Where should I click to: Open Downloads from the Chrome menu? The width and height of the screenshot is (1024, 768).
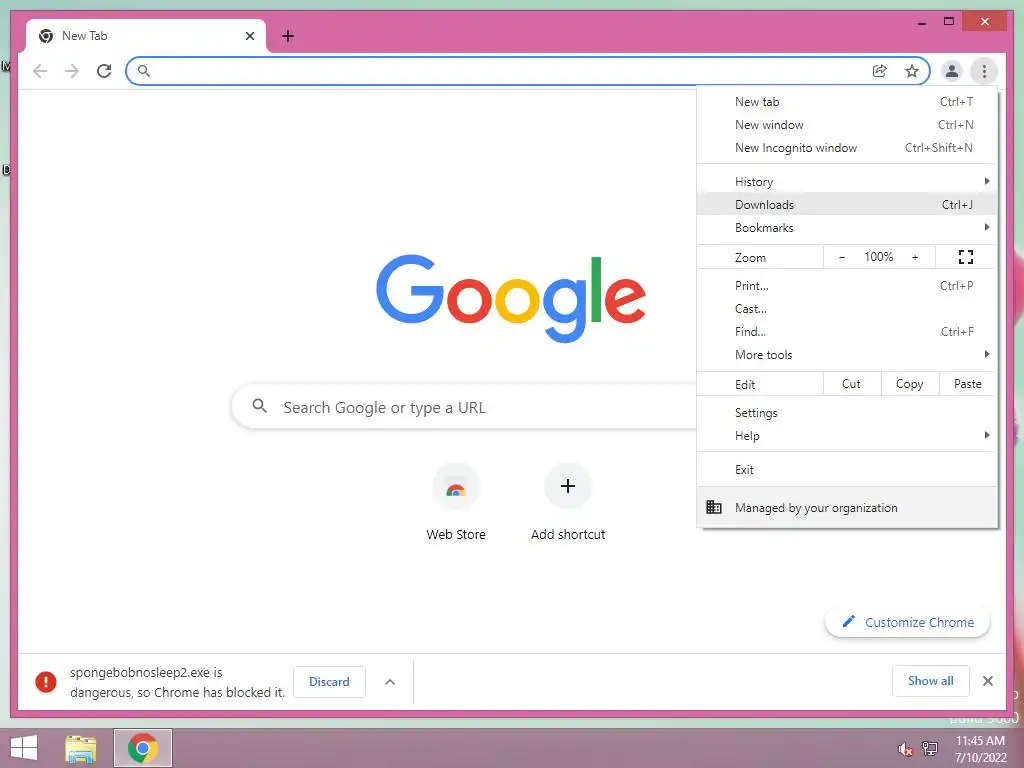pyautogui.click(x=847, y=204)
